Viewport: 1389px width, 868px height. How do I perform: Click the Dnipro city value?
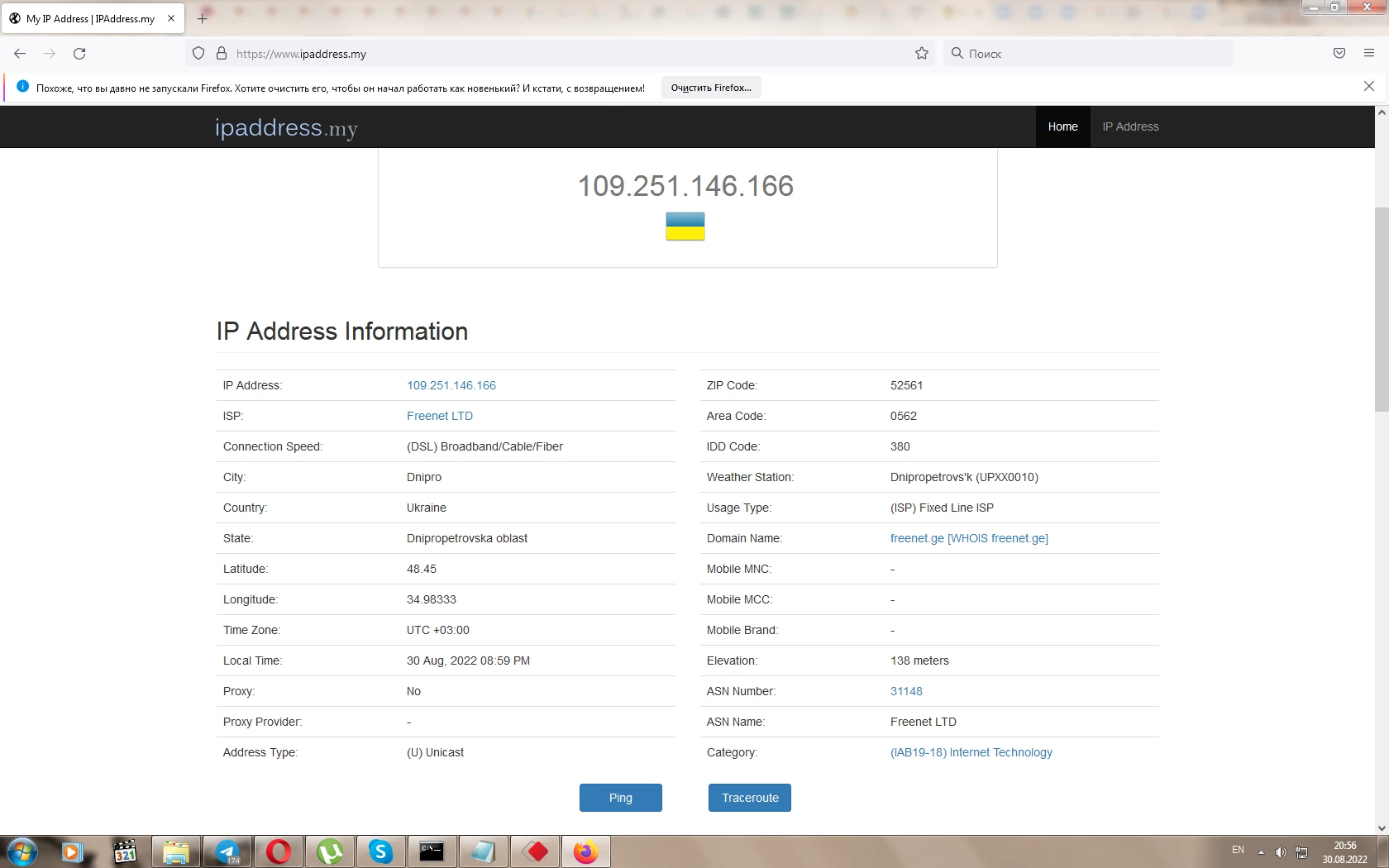pyautogui.click(x=424, y=477)
